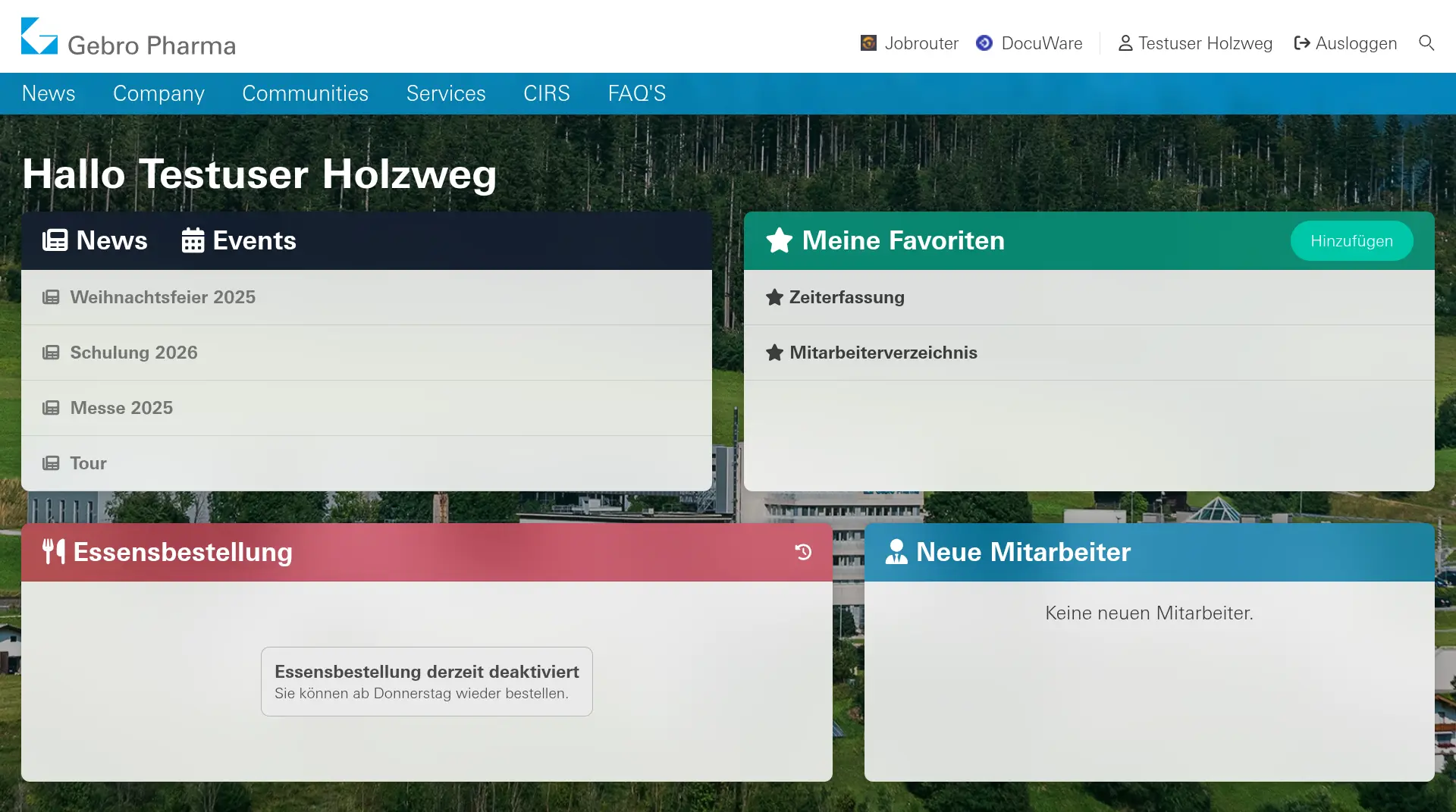The image size is (1456, 812).
Task: Open the Communities menu
Action: click(x=305, y=93)
